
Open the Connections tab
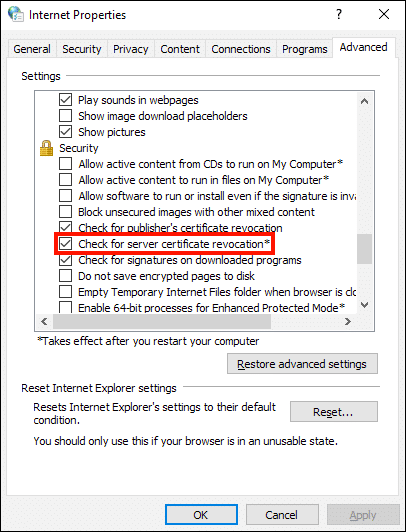coord(241,49)
